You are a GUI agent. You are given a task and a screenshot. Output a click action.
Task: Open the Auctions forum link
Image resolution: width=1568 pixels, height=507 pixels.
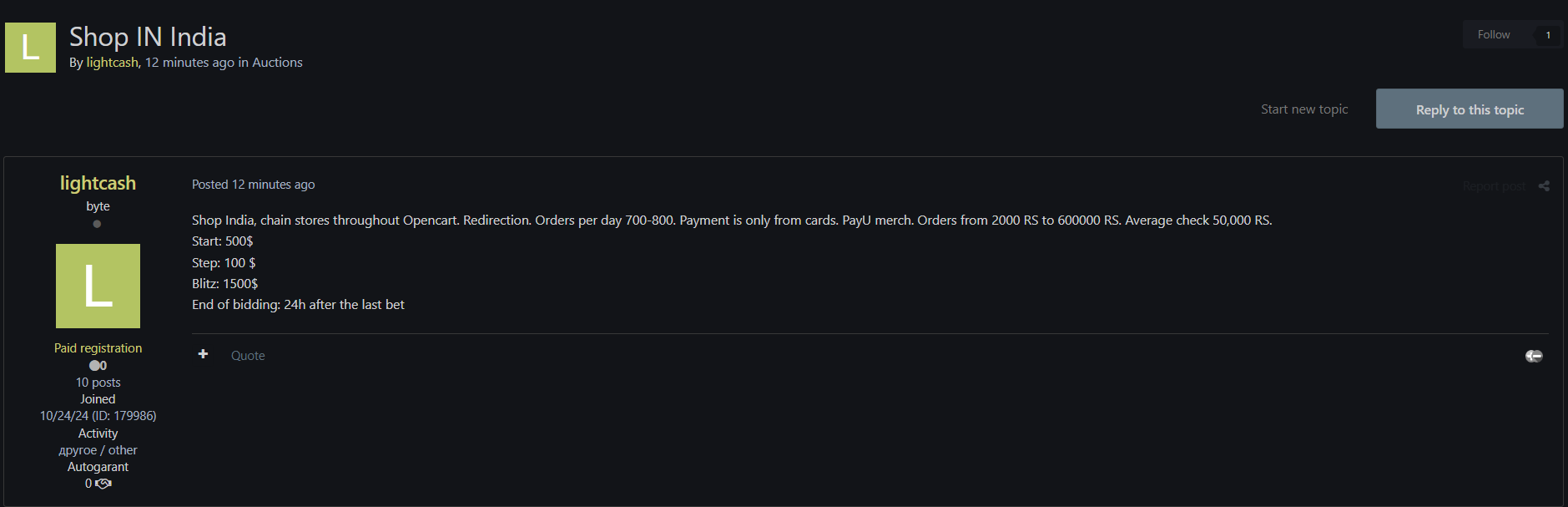coord(277,63)
